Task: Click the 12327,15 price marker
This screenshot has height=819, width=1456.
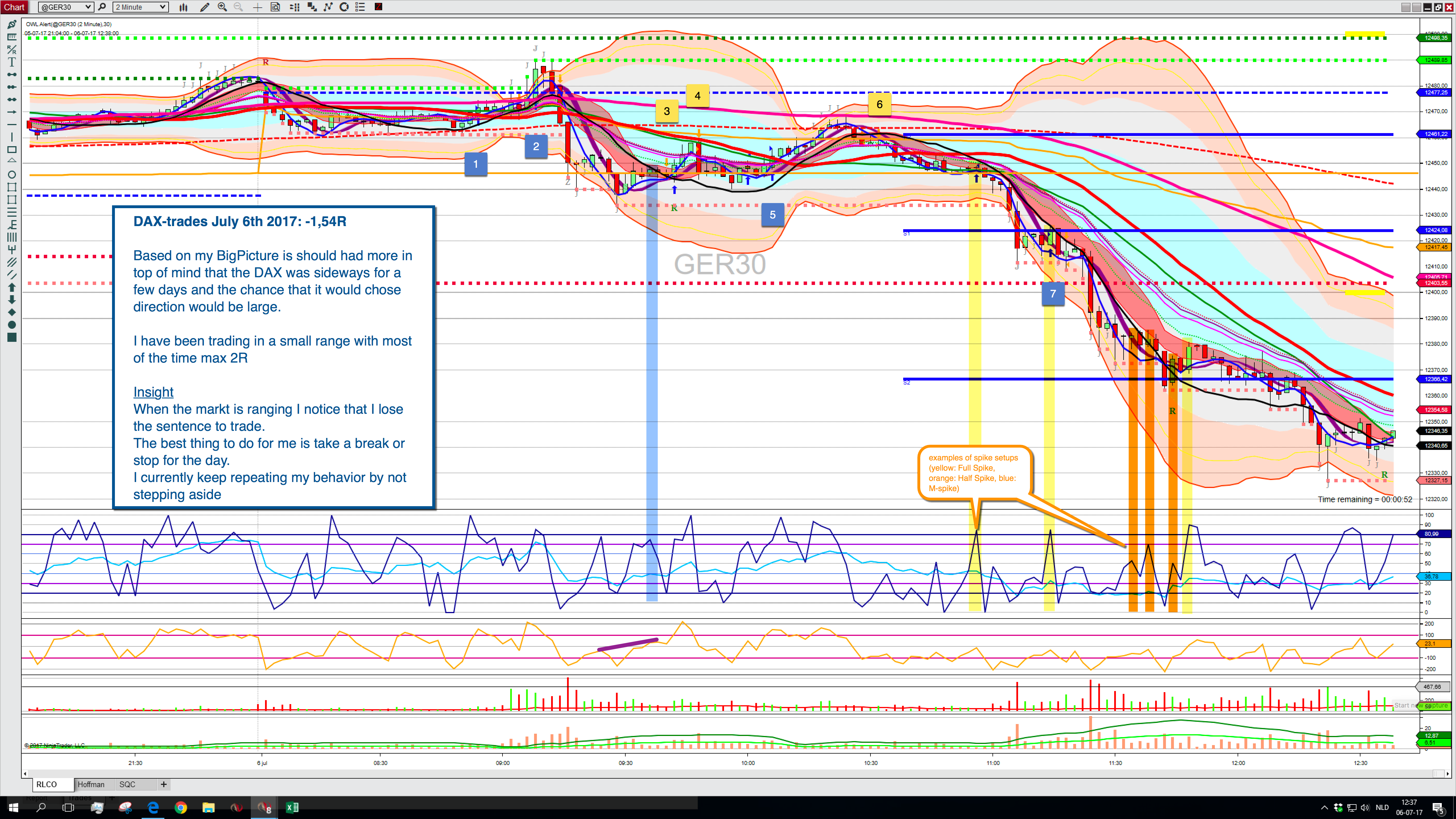Action: pyautogui.click(x=1435, y=480)
